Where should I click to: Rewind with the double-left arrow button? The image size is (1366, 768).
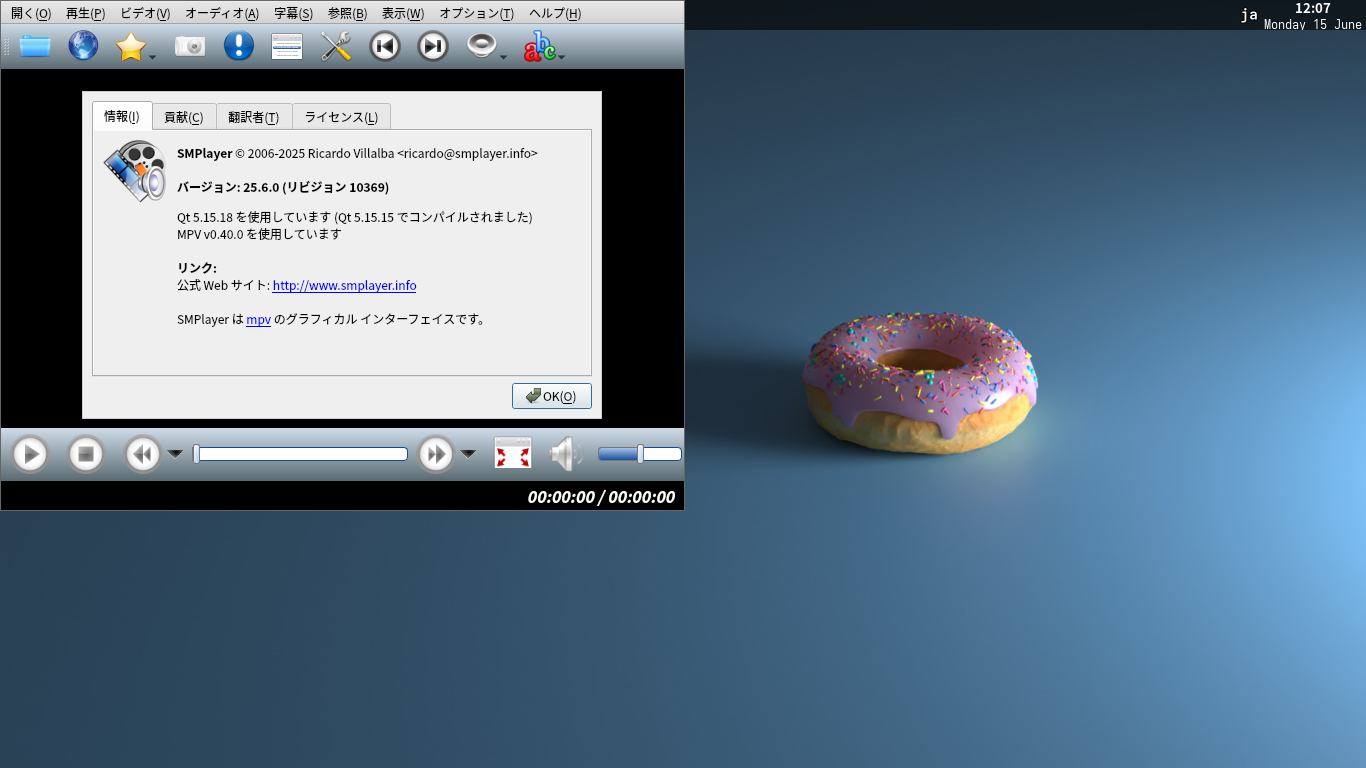[143, 455]
